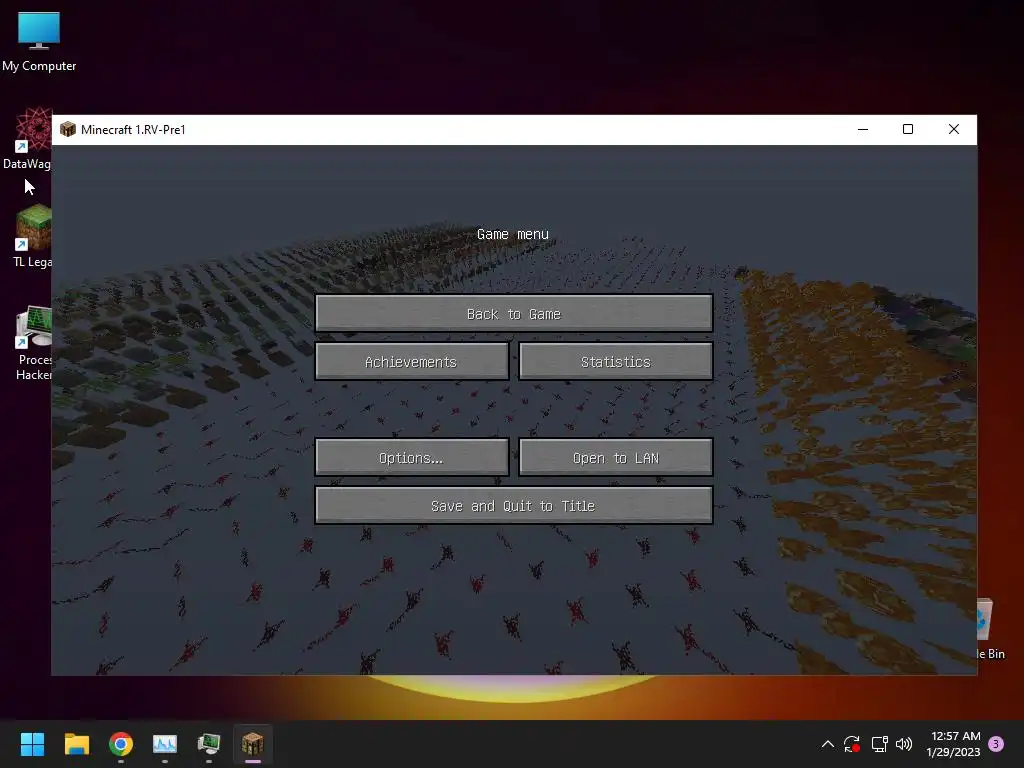Click Save and Quit to Title
This screenshot has width=1024, height=768.
click(513, 505)
